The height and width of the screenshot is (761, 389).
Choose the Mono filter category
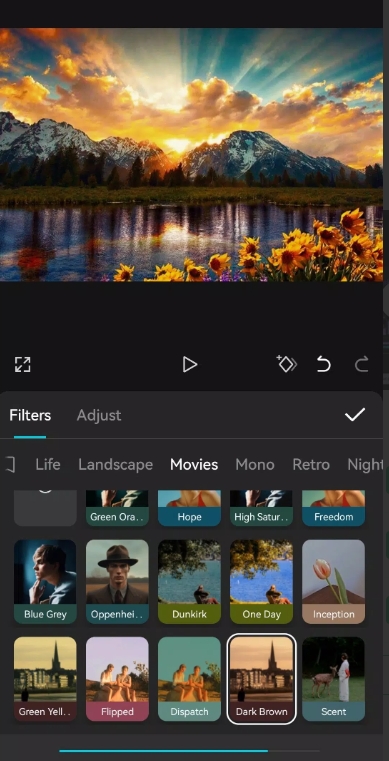tap(255, 465)
